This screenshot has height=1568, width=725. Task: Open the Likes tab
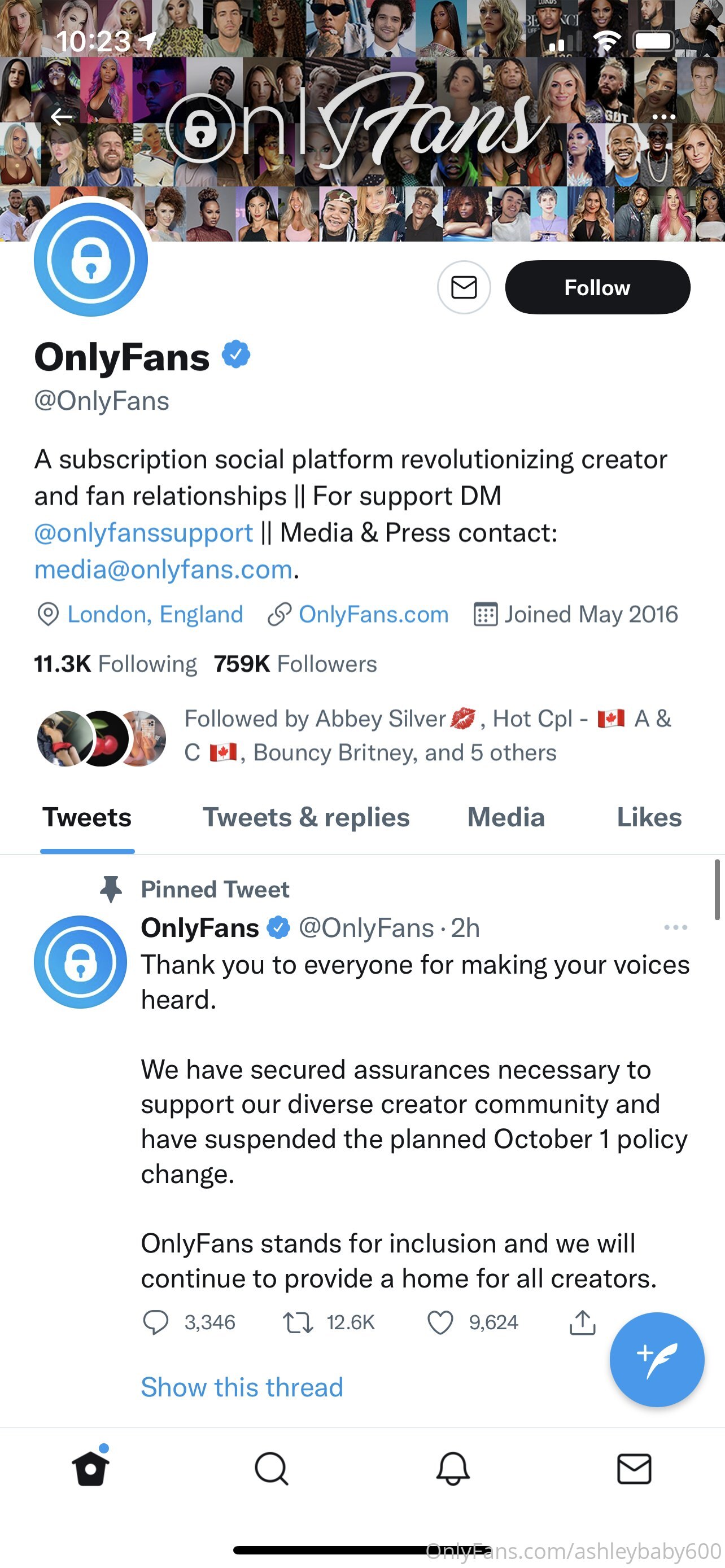click(x=649, y=817)
